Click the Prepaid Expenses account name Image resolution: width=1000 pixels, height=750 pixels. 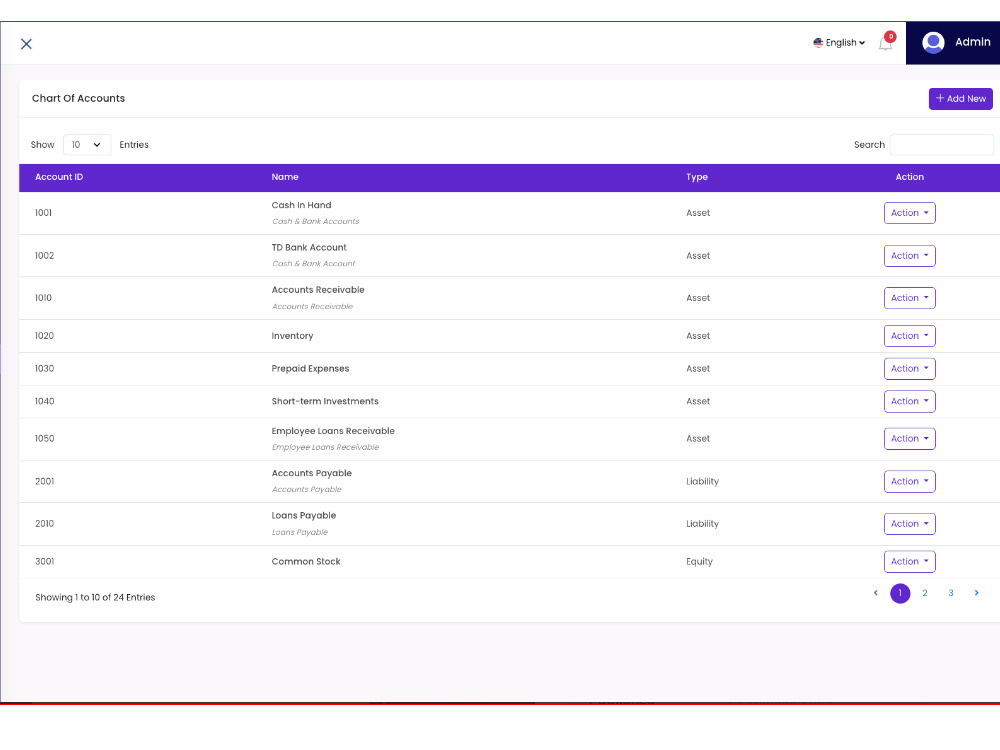click(x=310, y=369)
